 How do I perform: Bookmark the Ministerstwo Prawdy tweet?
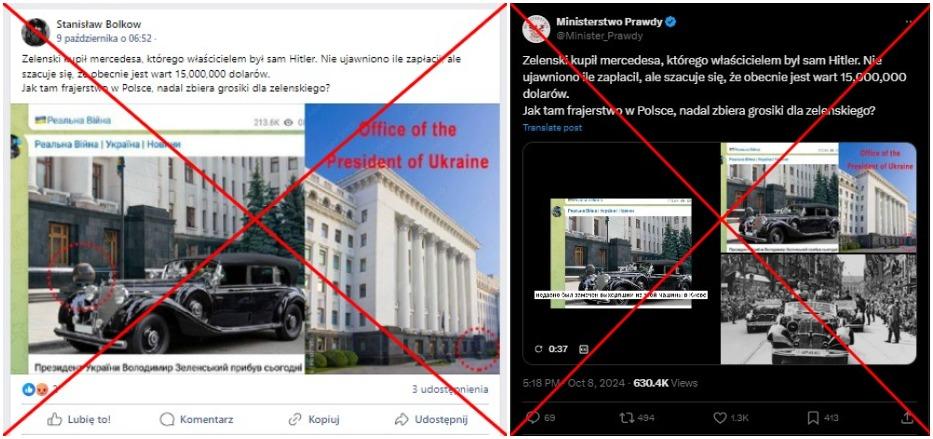[813, 418]
